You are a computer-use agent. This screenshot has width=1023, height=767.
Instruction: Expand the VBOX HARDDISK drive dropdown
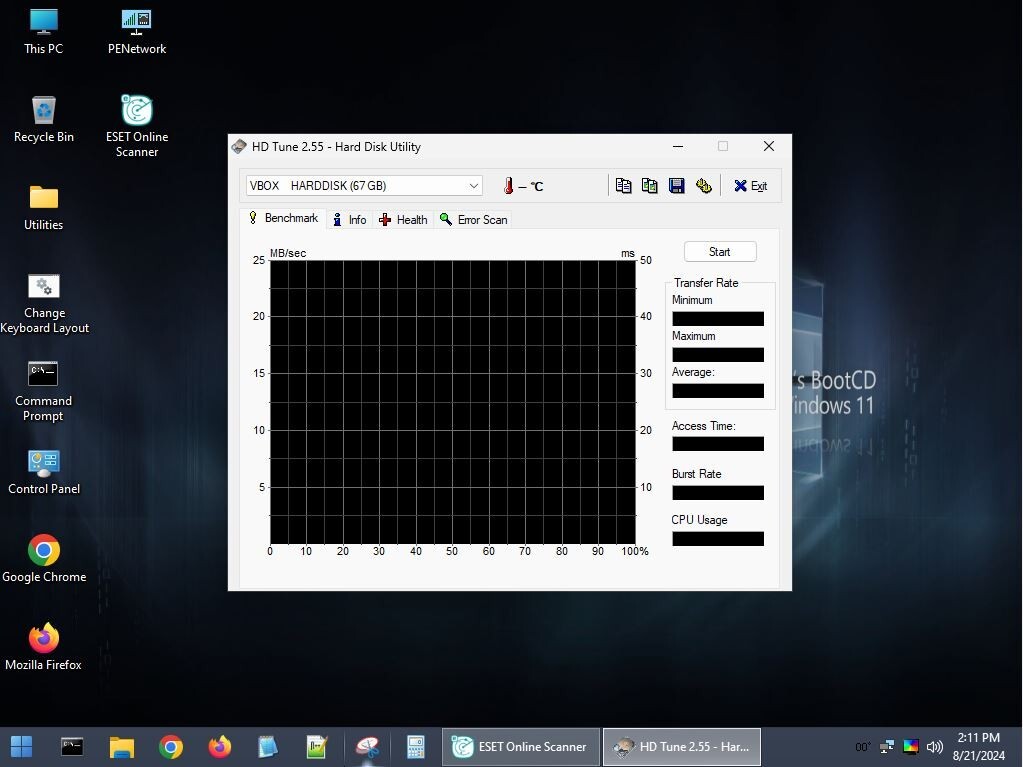(473, 186)
